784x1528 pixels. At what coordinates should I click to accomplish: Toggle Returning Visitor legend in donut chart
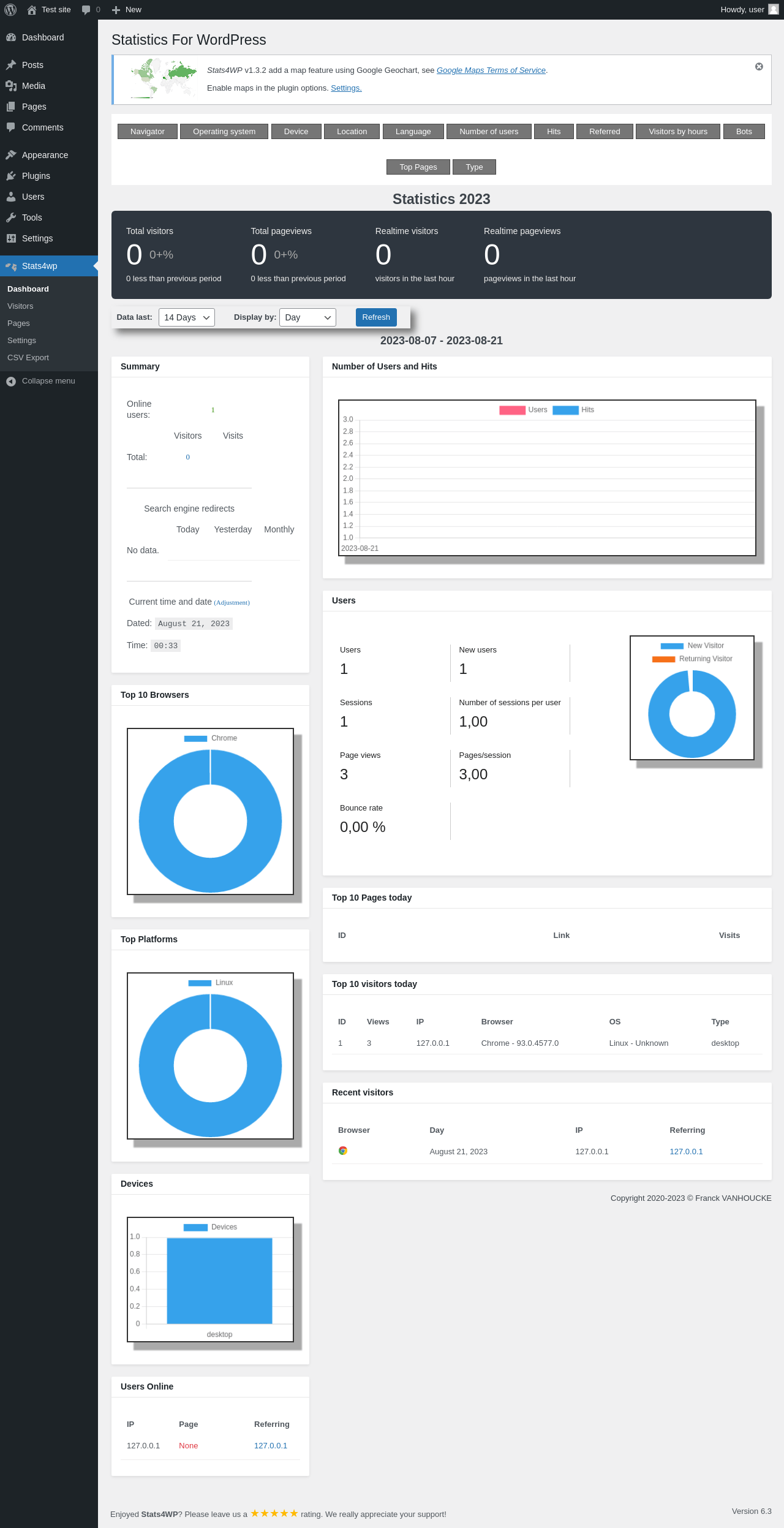pyautogui.click(x=692, y=659)
